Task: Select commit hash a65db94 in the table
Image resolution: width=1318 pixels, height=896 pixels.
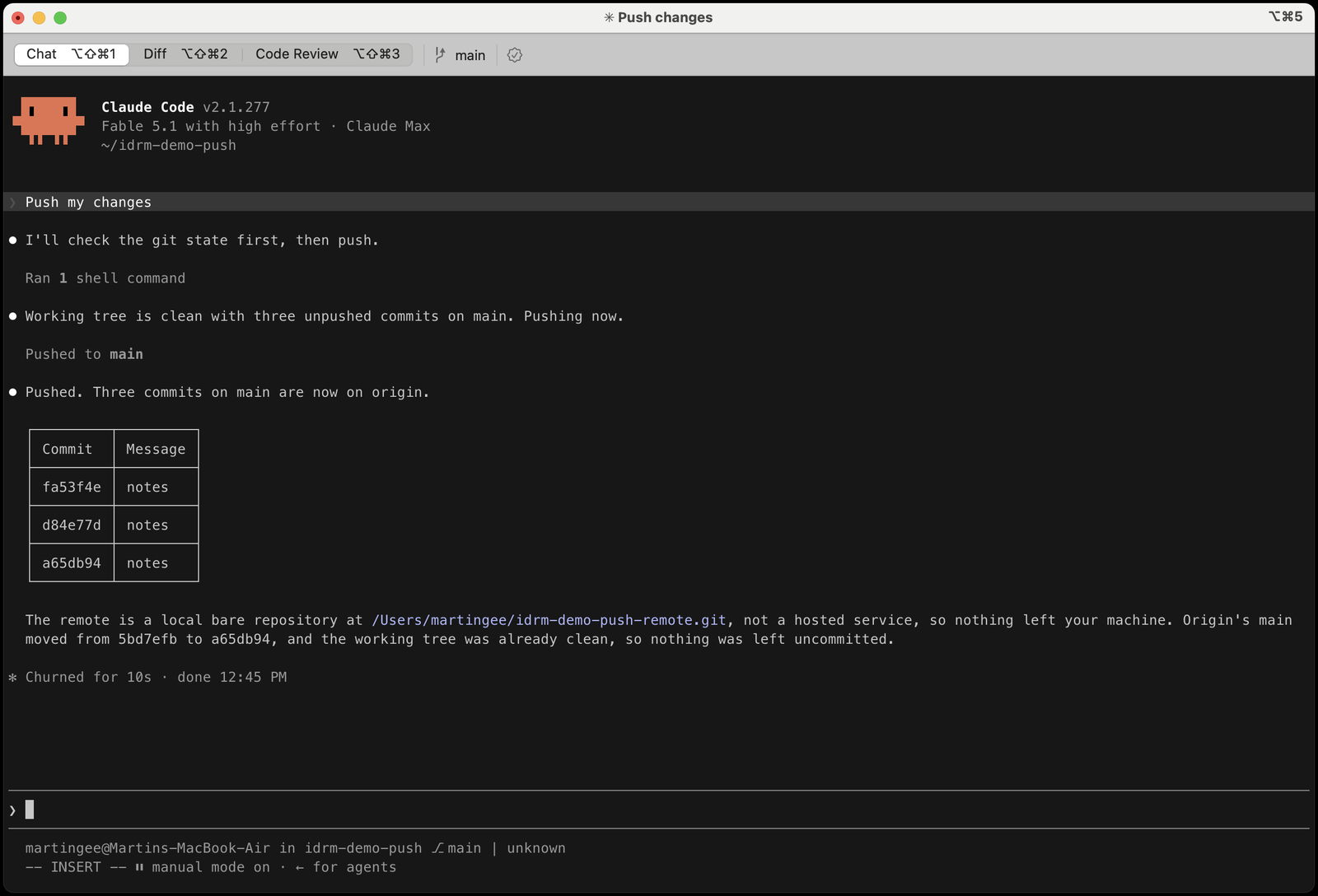Action: click(72, 562)
